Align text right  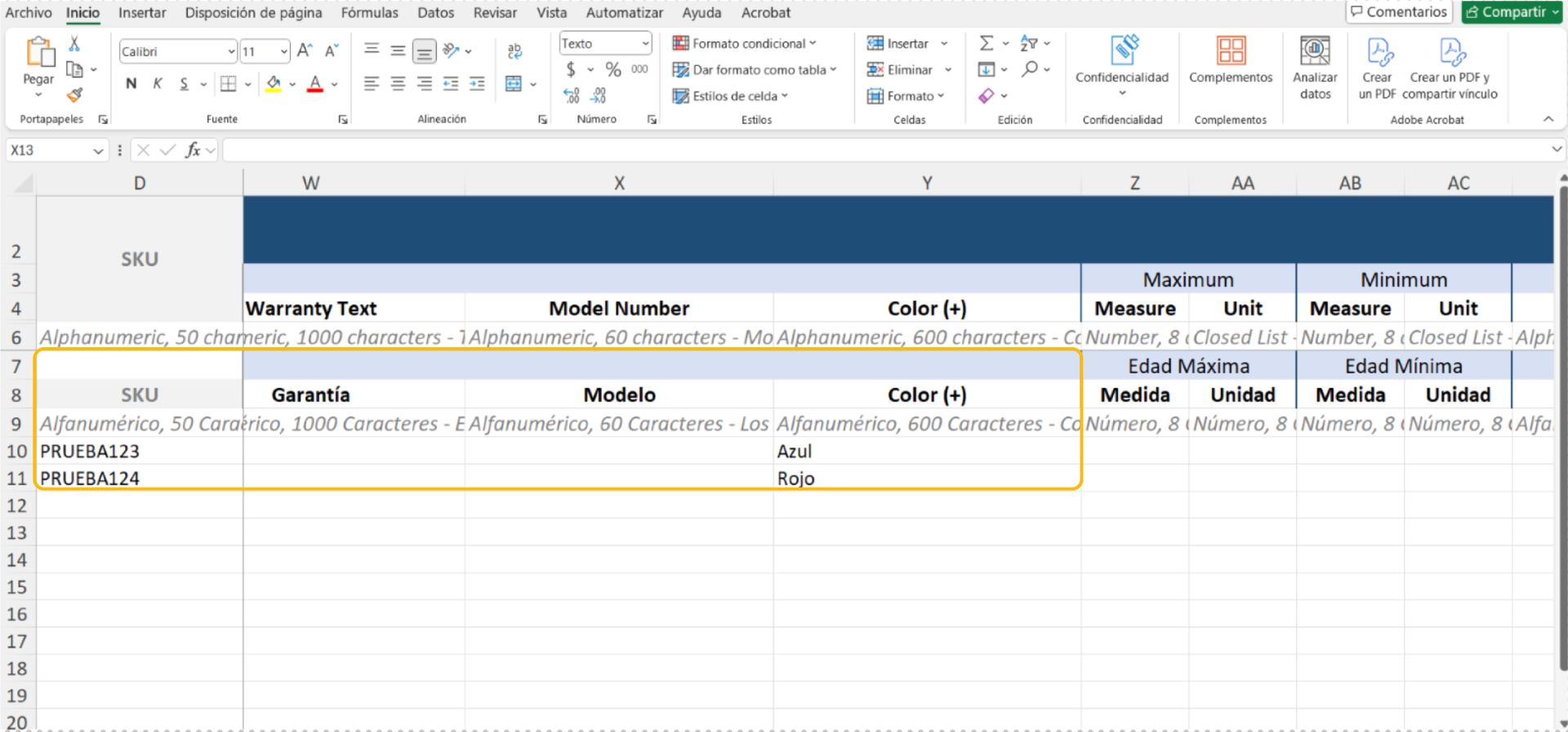pos(424,83)
